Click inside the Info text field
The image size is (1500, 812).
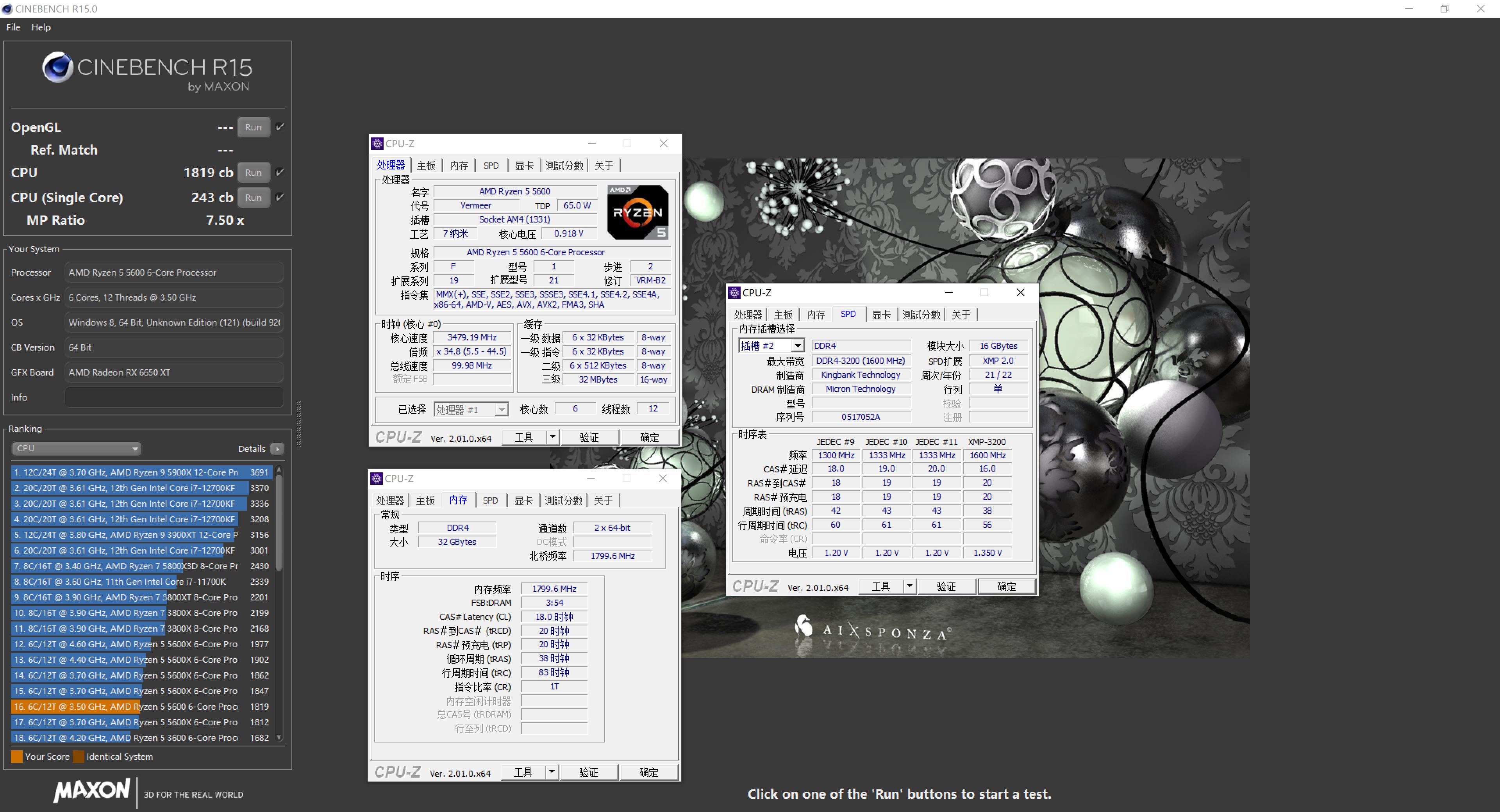[x=173, y=397]
